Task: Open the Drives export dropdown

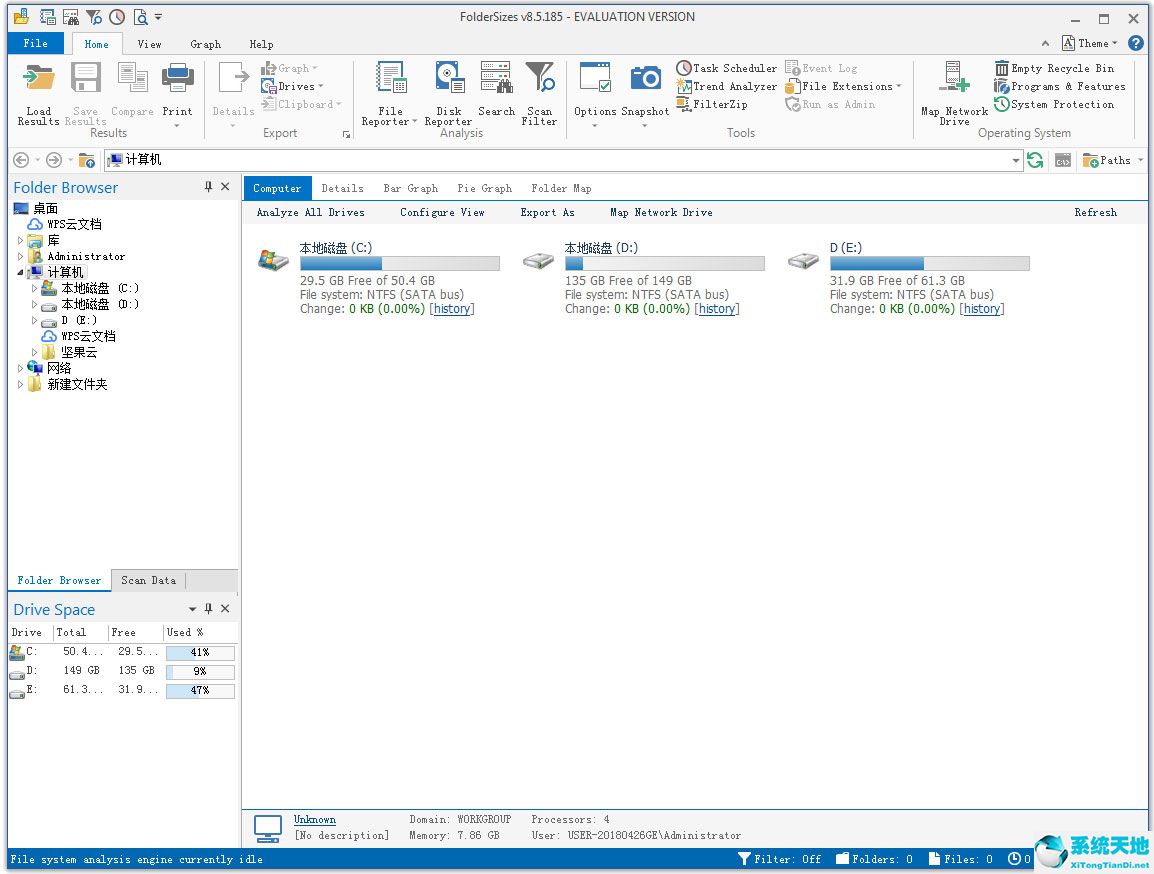Action: pos(292,86)
